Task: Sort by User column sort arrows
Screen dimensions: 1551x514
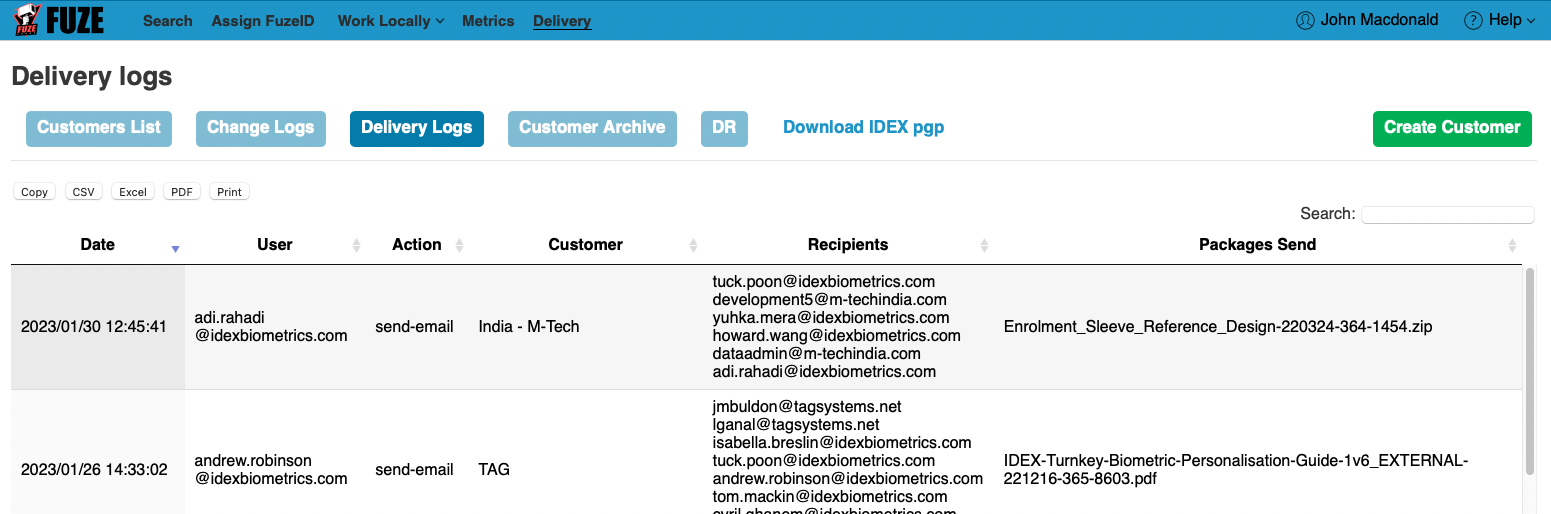Action: coord(357,246)
